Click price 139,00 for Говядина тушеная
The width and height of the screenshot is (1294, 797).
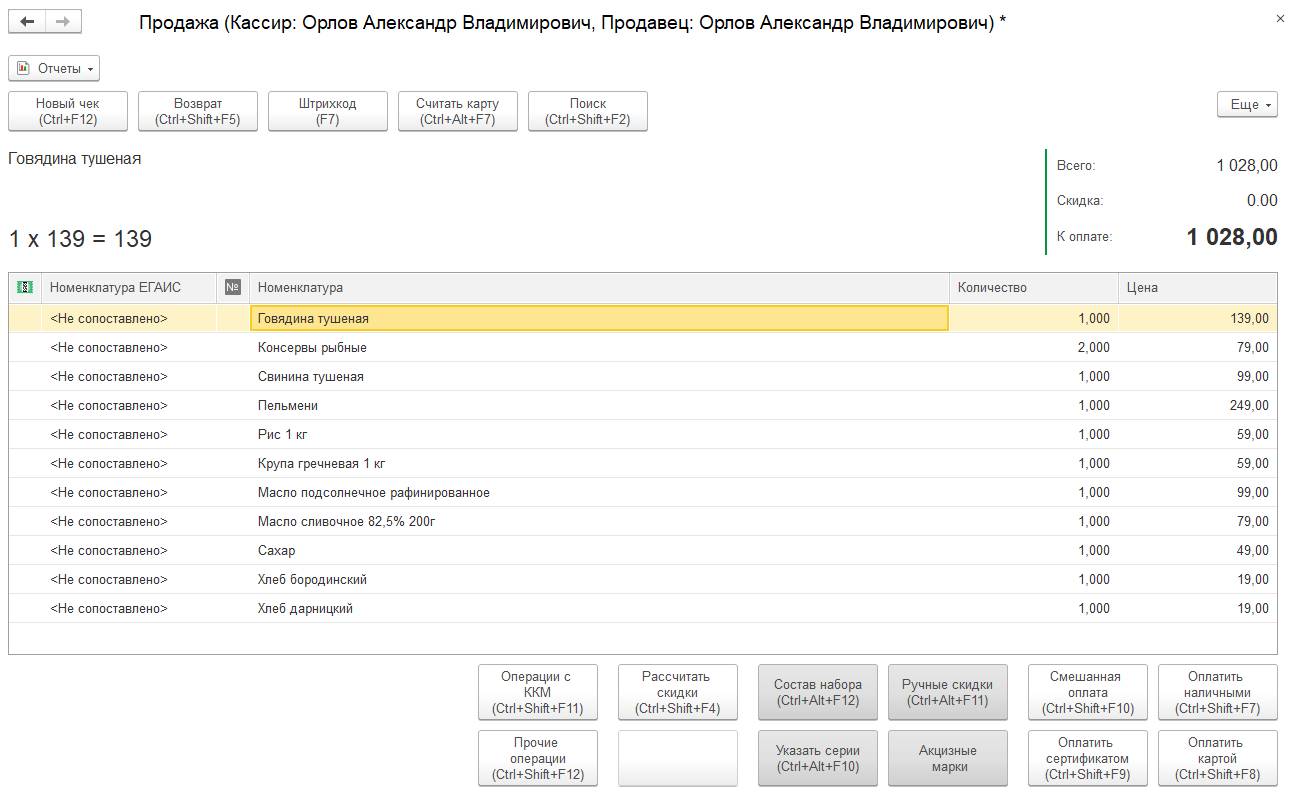pyautogui.click(x=1198, y=319)
